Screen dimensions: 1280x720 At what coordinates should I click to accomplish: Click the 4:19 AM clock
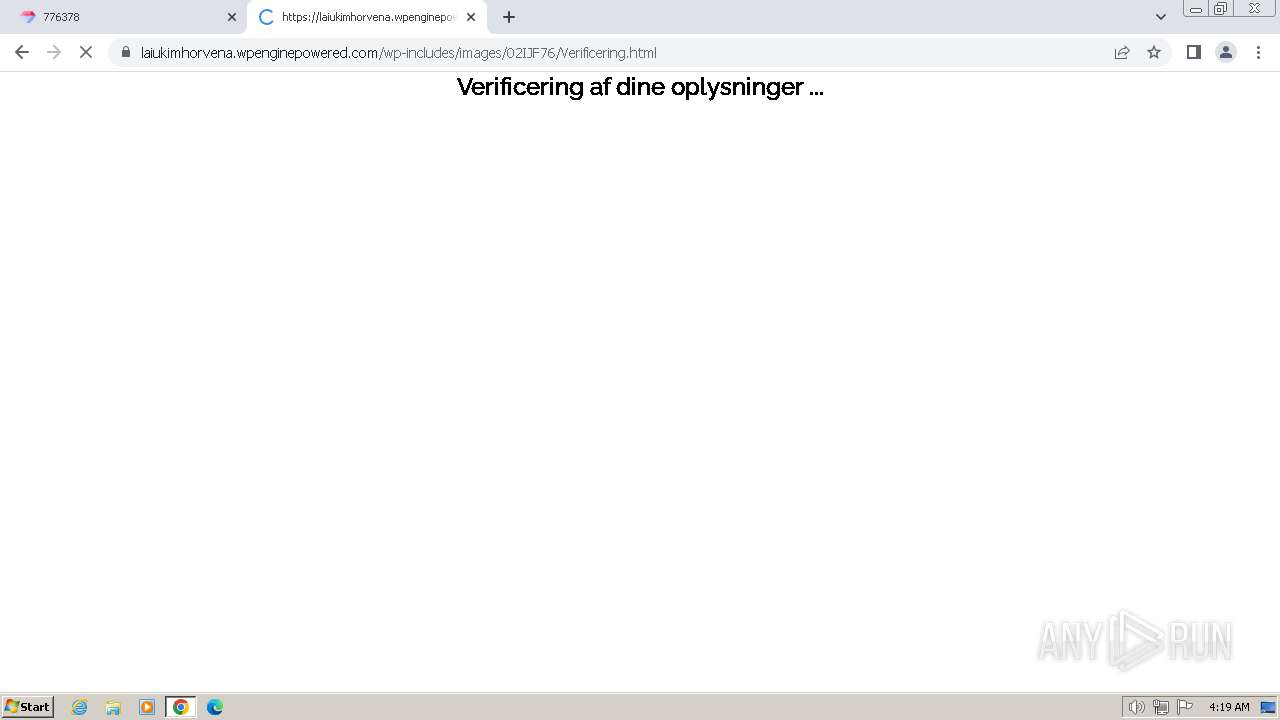(x=1229, y=707)
